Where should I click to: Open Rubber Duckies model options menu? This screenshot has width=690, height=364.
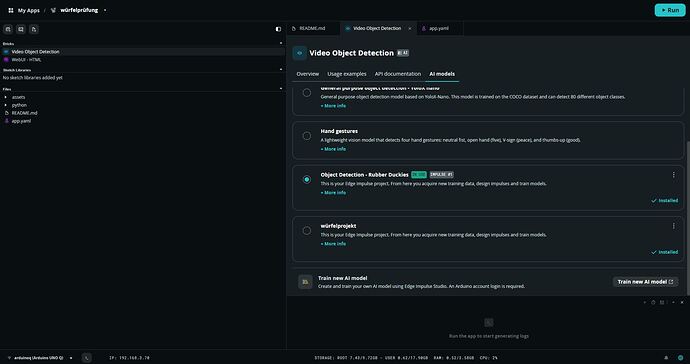coord(673,175)
